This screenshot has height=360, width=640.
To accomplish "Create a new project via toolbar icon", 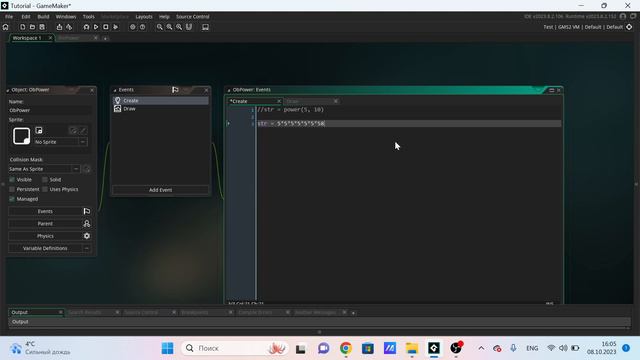I will point(23,27).
